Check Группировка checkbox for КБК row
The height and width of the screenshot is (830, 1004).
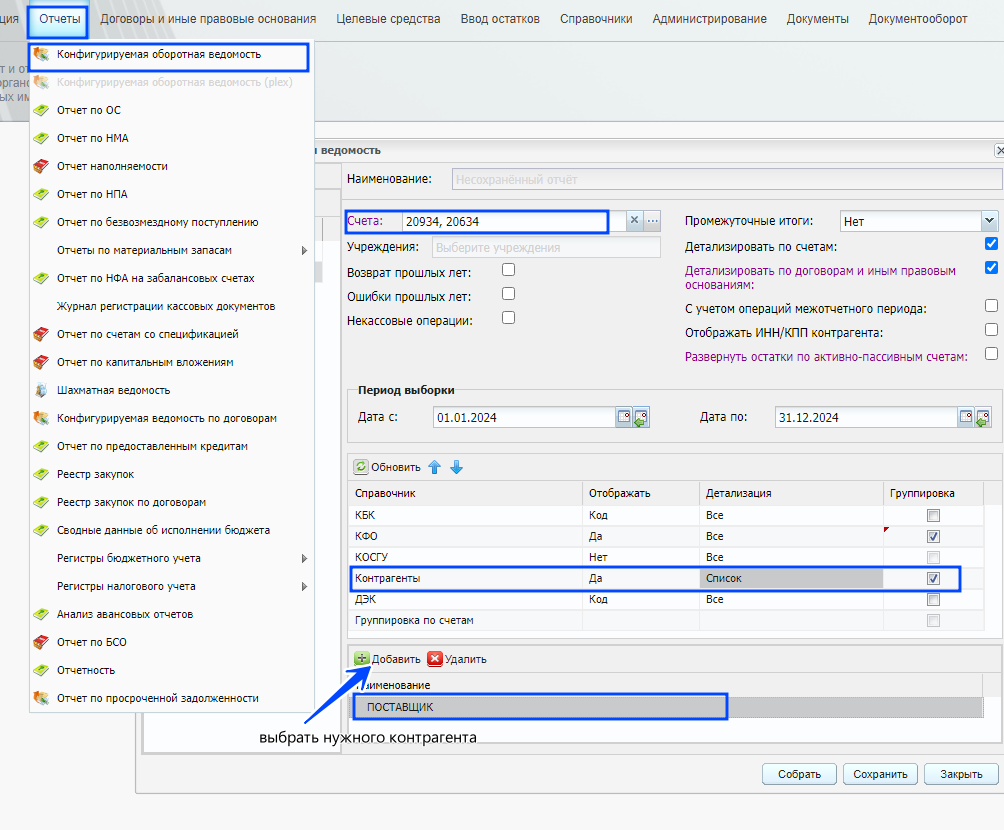(934, 516)
